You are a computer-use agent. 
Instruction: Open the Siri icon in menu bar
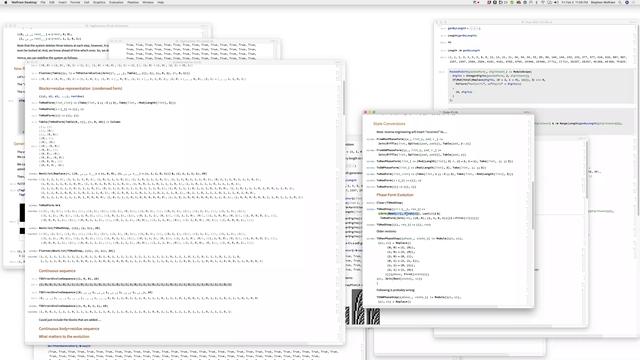627,2
